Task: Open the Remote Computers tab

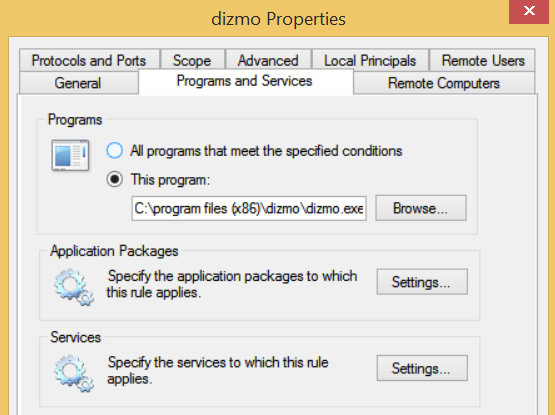Action: click(x=444, y=83)
